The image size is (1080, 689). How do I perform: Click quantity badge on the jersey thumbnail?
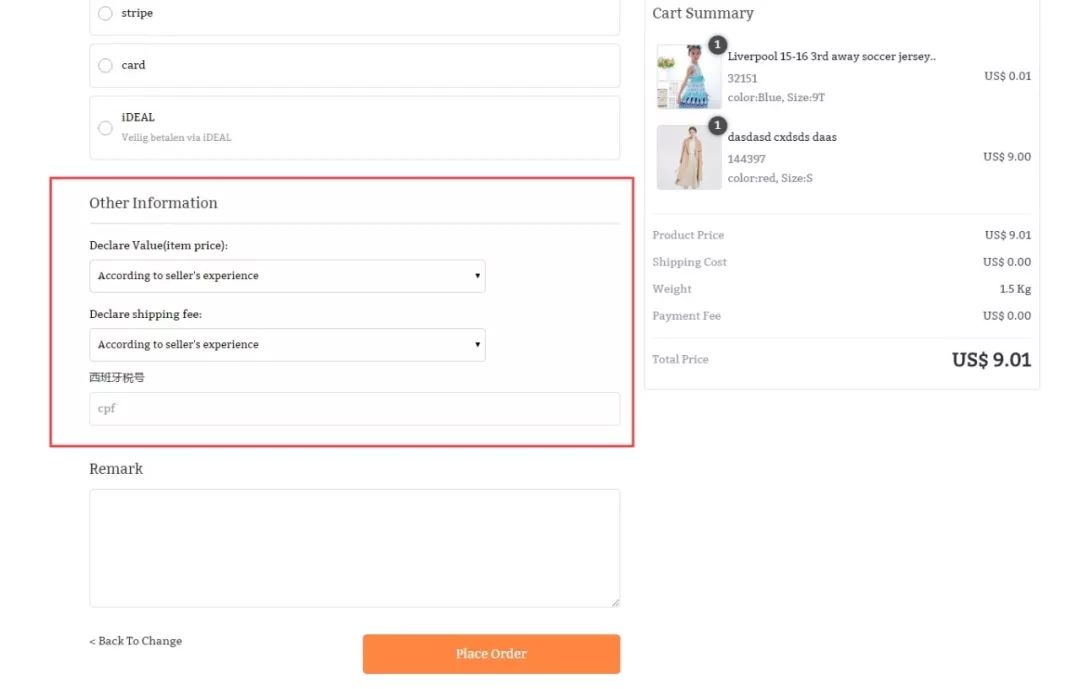tap(717, 45)
